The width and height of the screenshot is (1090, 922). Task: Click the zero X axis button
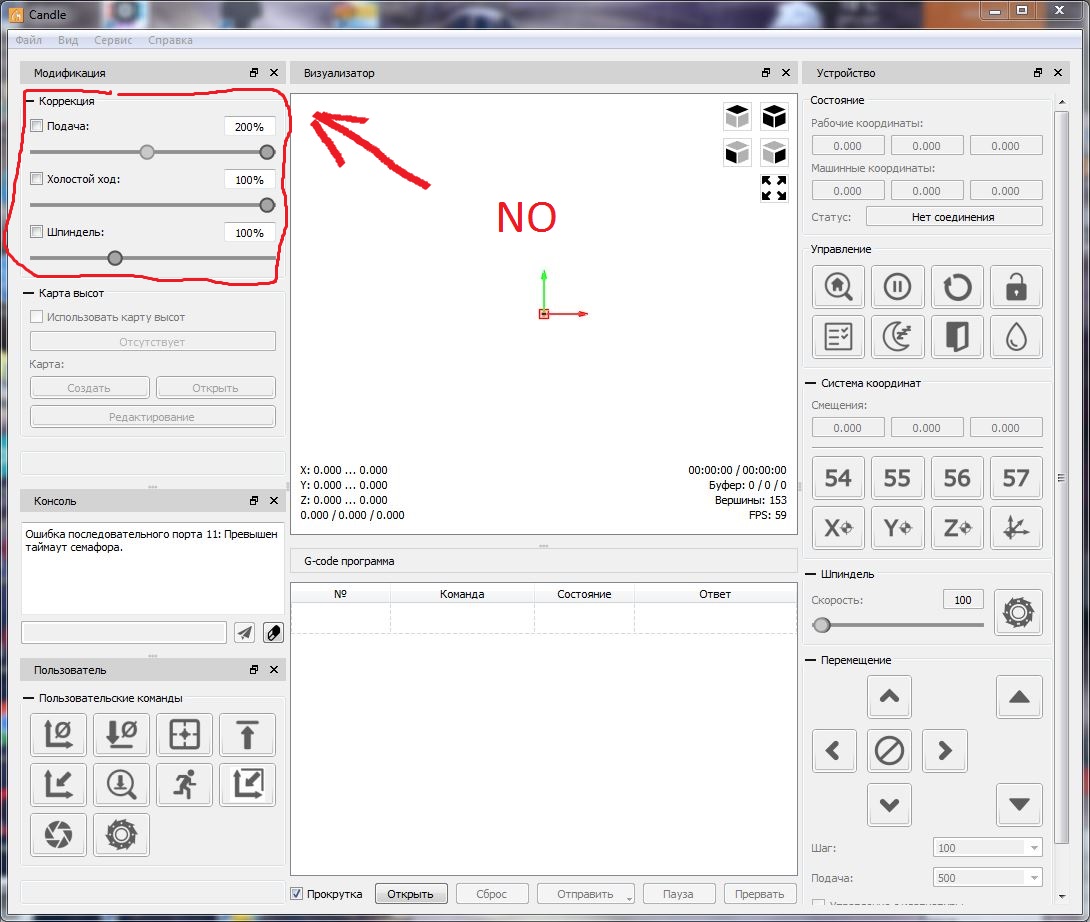point(838,529)
